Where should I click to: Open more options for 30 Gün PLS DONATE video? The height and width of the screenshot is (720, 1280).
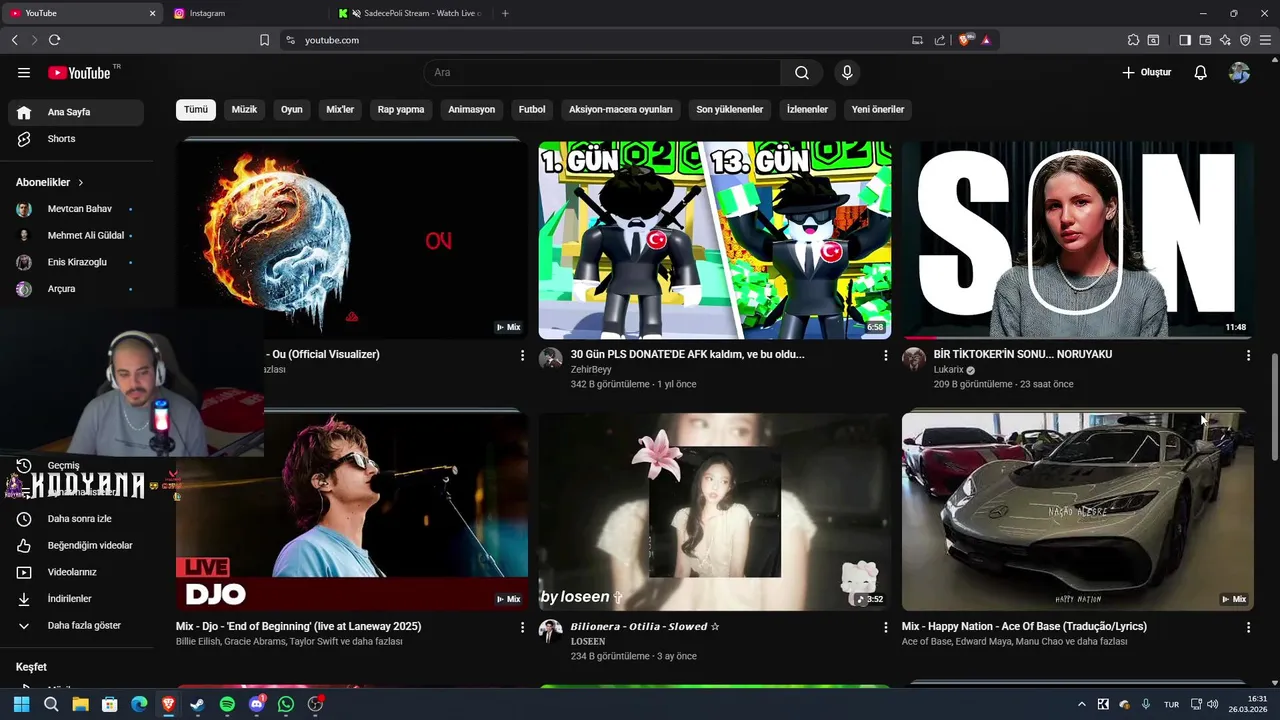coord(885,355)
